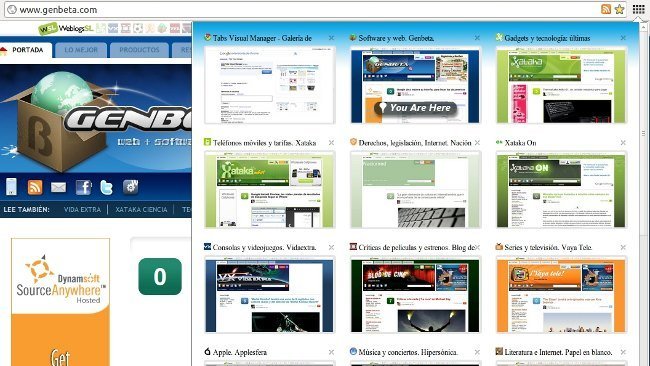Click the page scrollbar at right edge
650x366 pixels.
[x=643, y=133]
